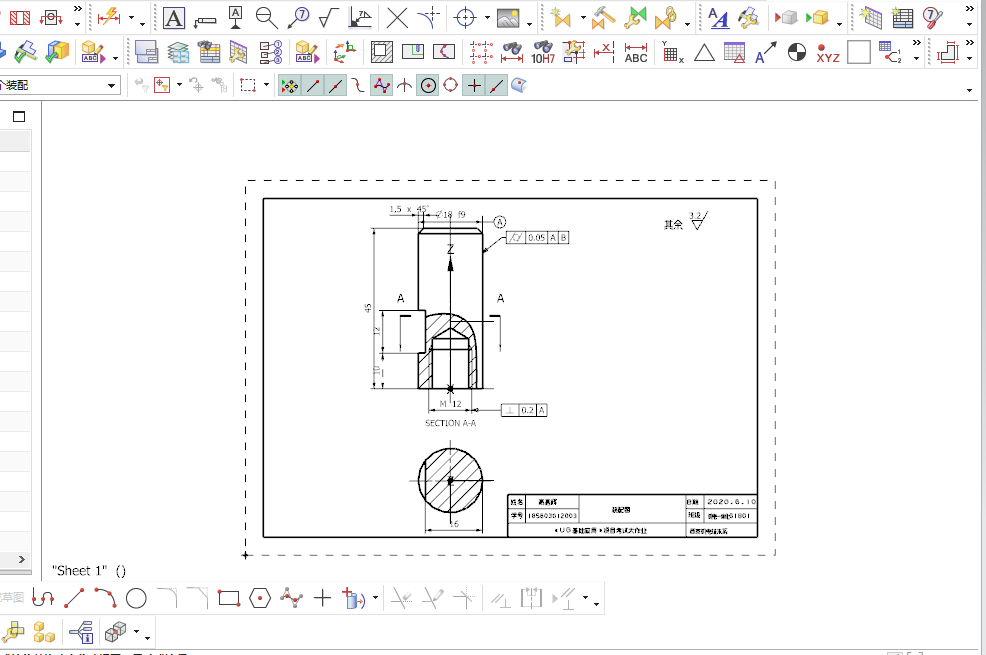Click the Edit Text AA icon

718,18
